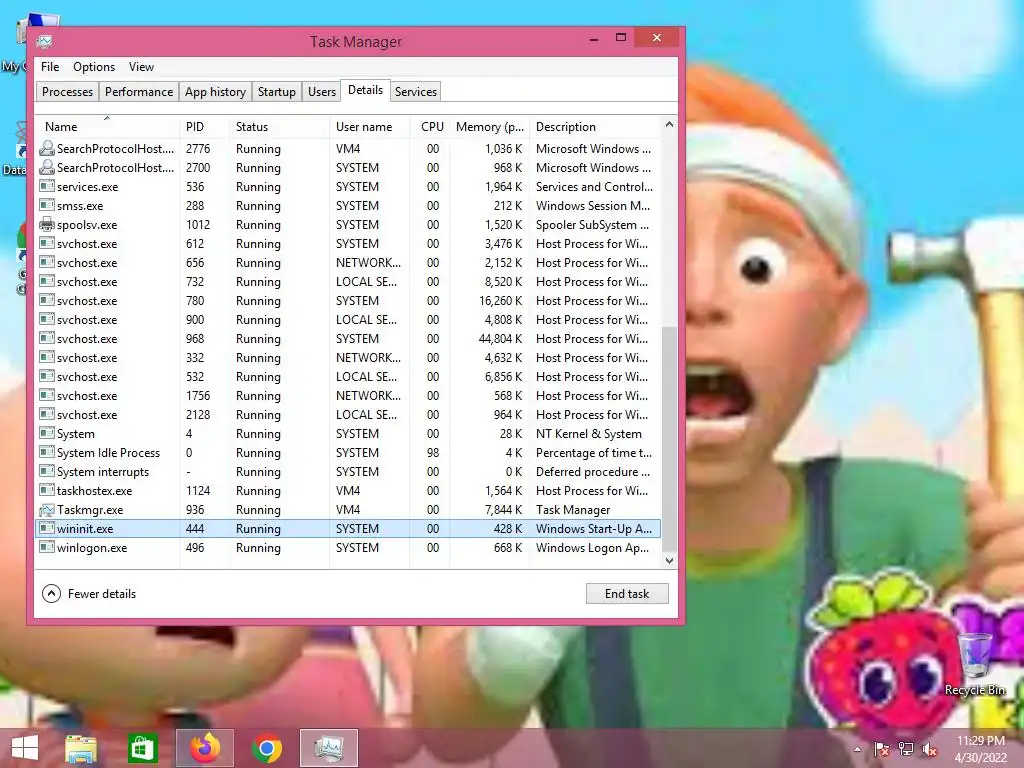Open the Recycle Bin desktop icon

point(974,665)
